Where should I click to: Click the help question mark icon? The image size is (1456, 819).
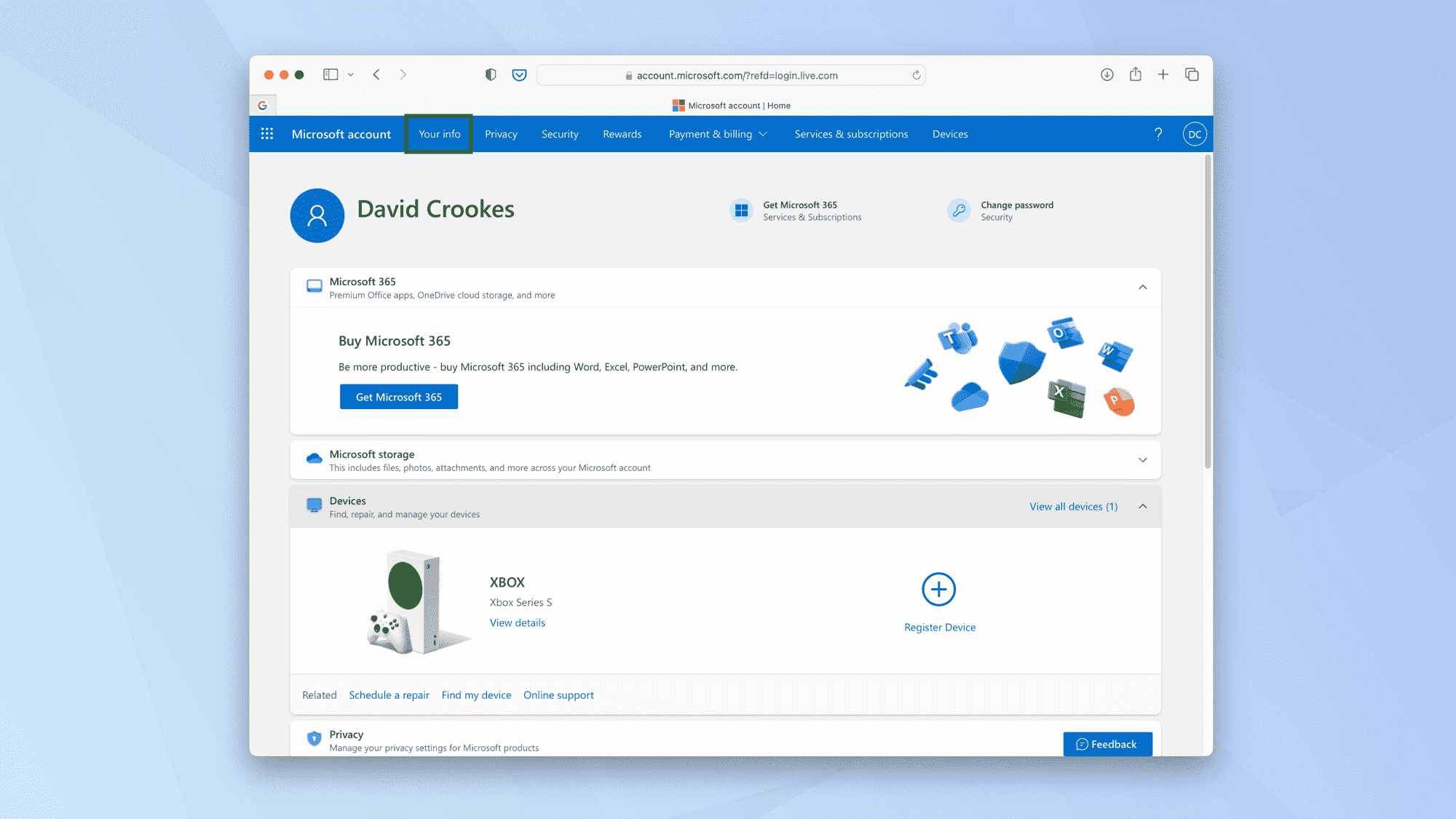pyautogui.click(x=1158, y=134)
